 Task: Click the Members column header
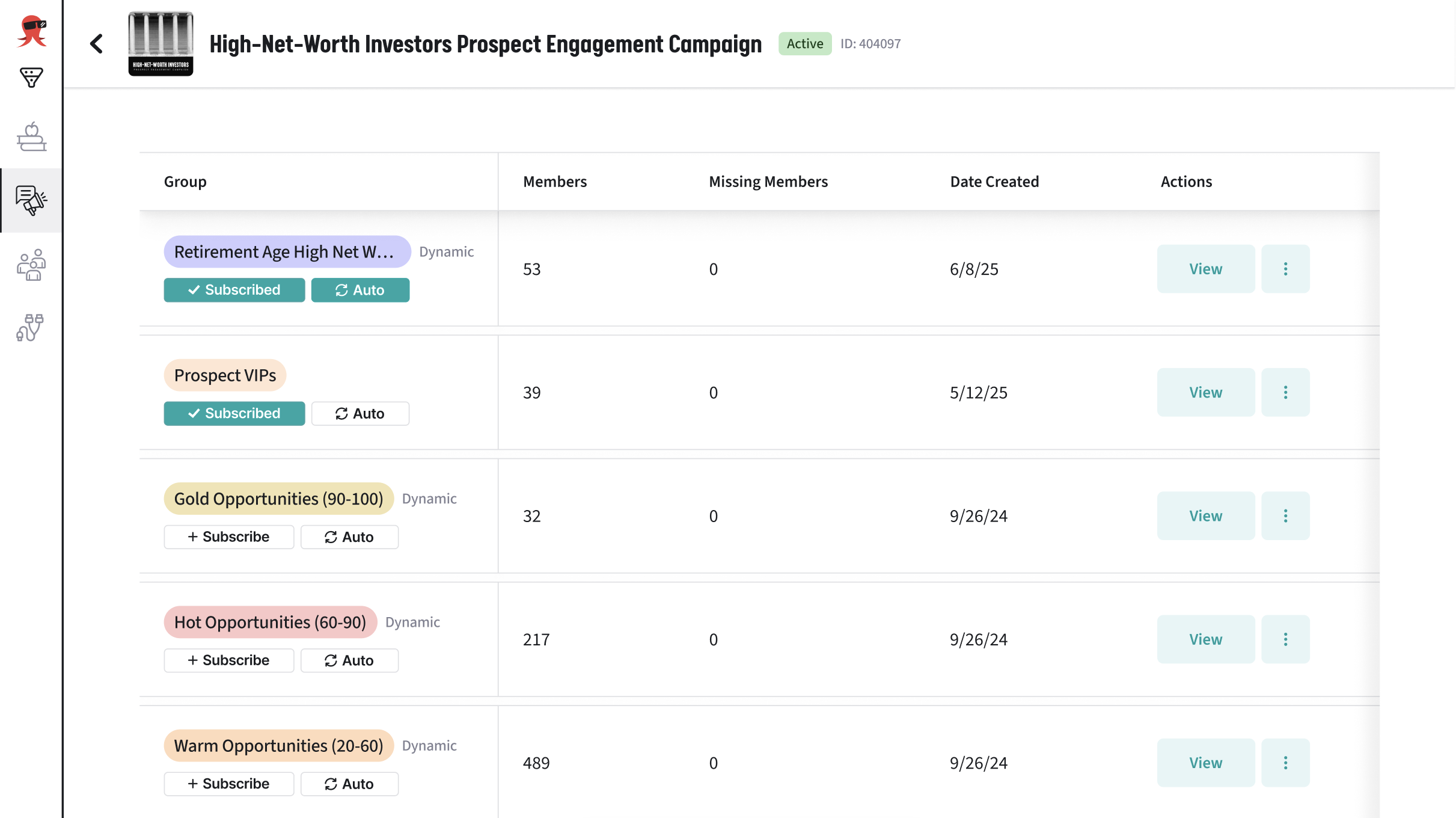(555, 182)
